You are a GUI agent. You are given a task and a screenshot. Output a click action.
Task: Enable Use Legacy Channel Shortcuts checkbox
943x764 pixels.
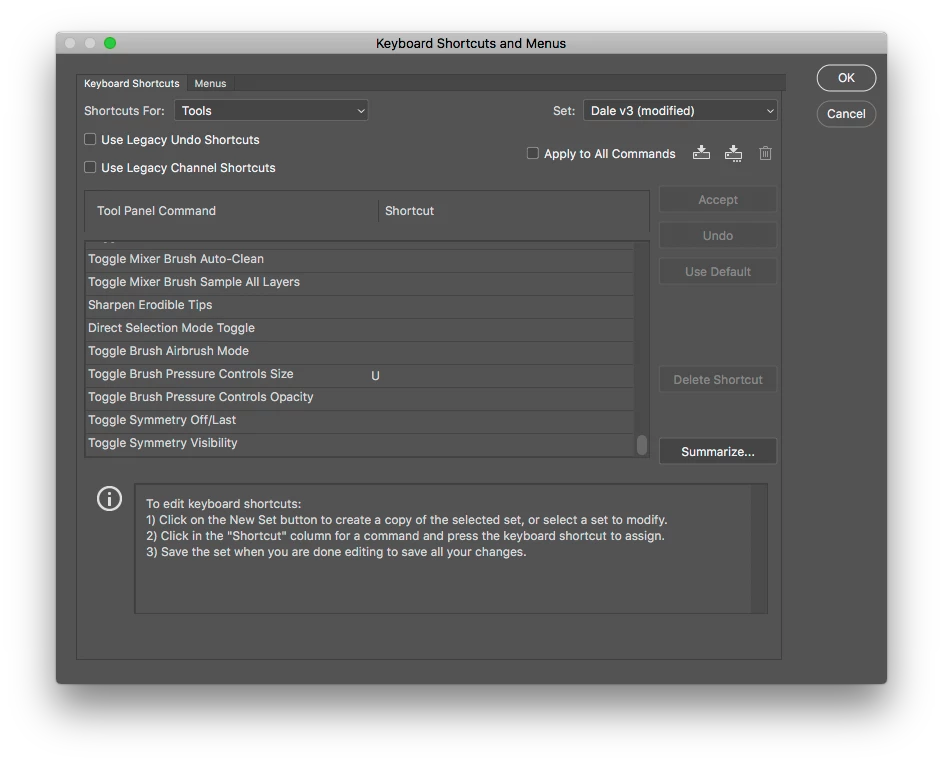(90, 167)
